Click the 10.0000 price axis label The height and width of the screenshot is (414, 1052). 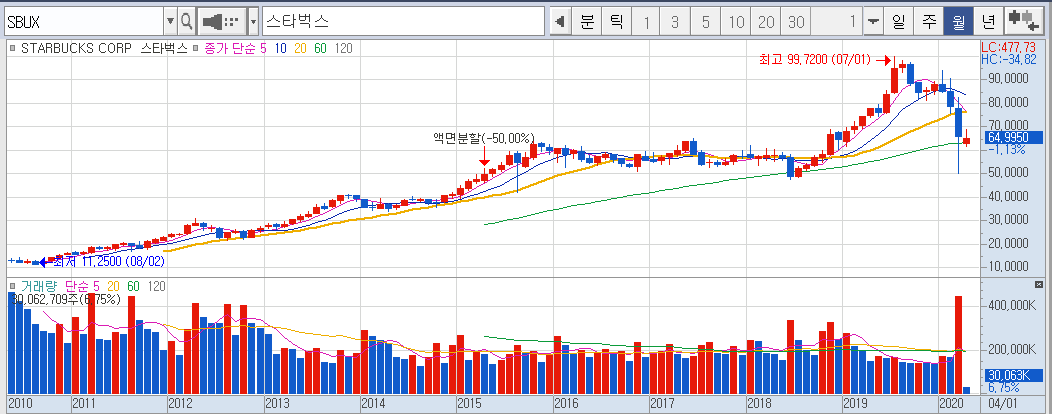point(1006,267)
